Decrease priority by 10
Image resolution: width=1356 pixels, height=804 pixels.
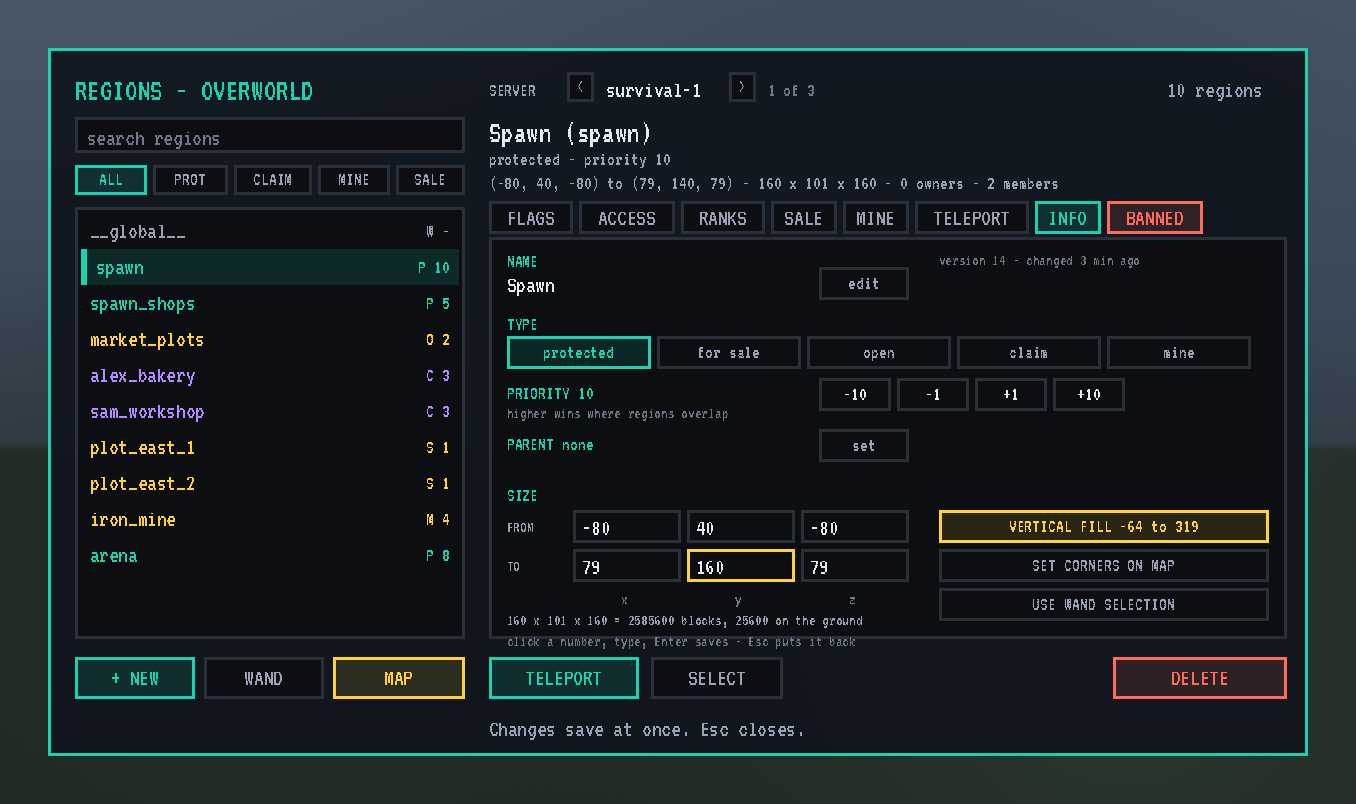coord(855,395)
